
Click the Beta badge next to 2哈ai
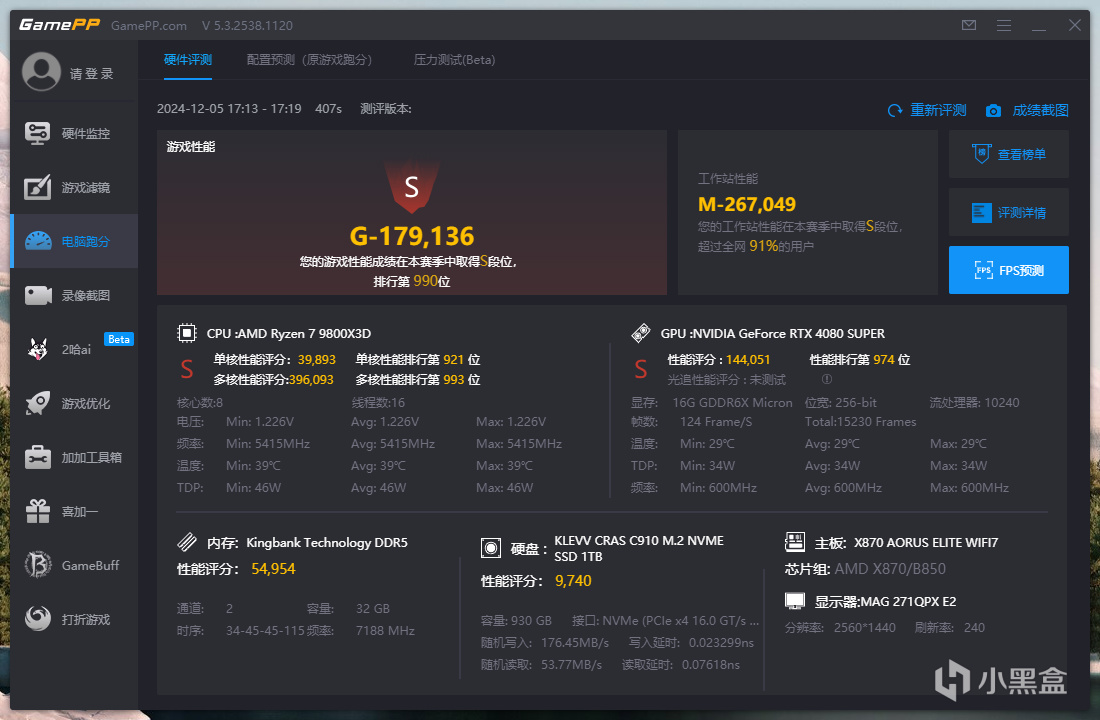pyautogui.click(x=119, y=339)
